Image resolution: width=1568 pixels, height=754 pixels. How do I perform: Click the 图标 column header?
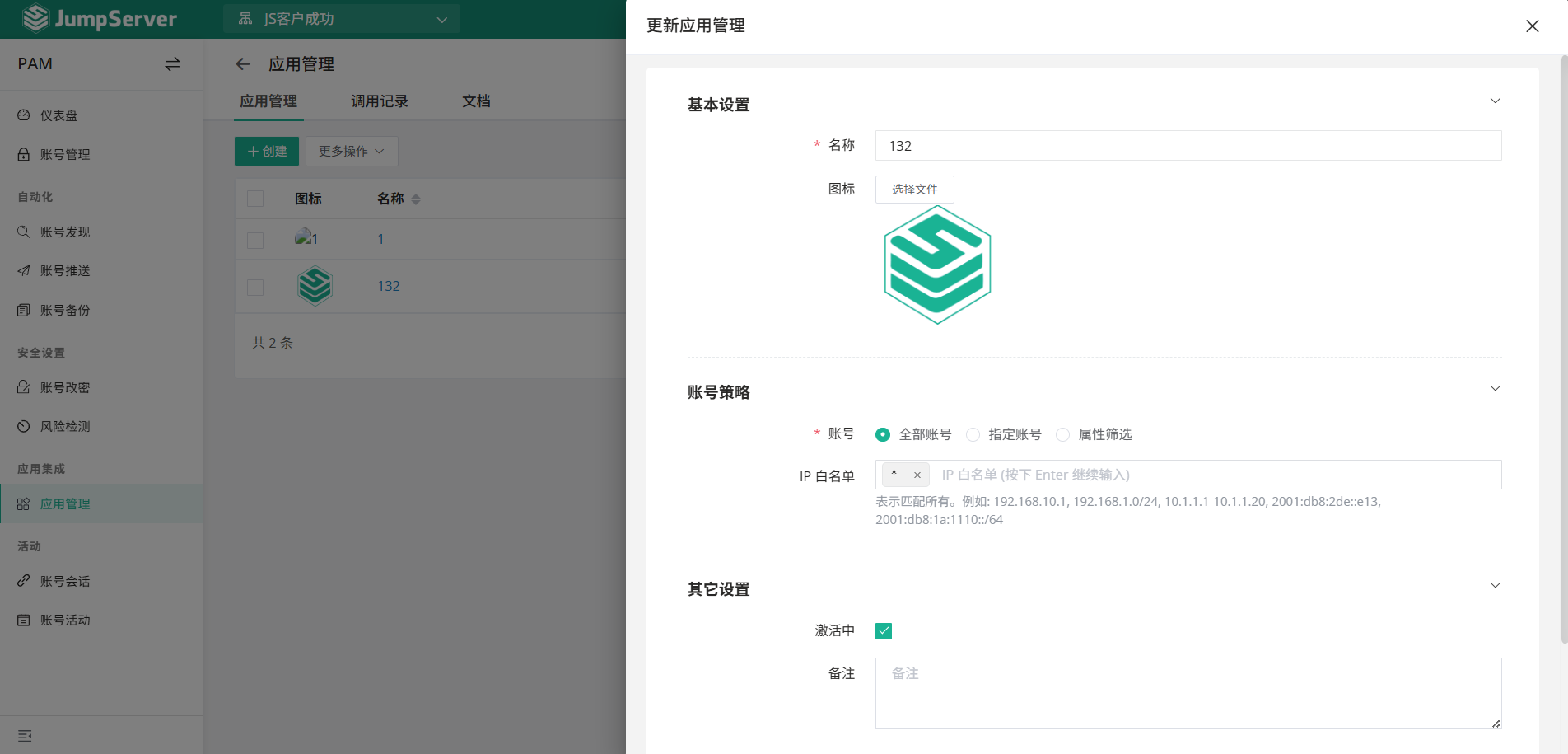[x=308, y=199]
